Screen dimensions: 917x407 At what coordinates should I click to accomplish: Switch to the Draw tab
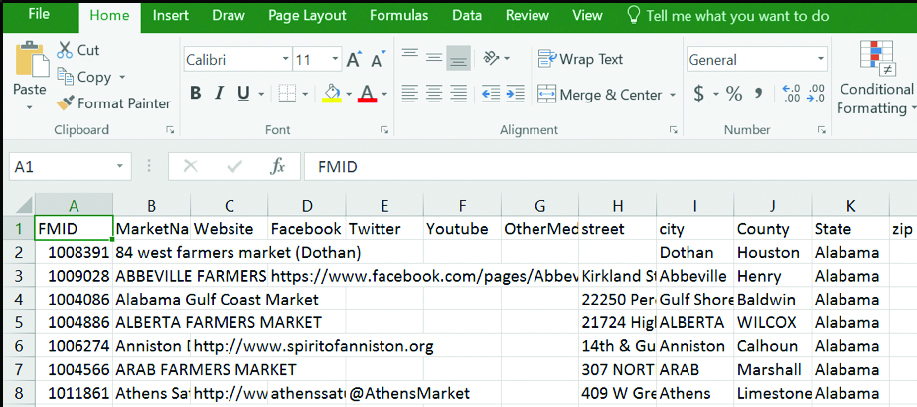[x=228, y=16]
